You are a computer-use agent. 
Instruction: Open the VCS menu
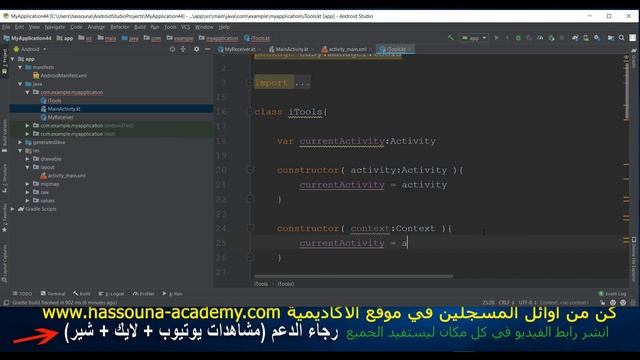point(185,27)
